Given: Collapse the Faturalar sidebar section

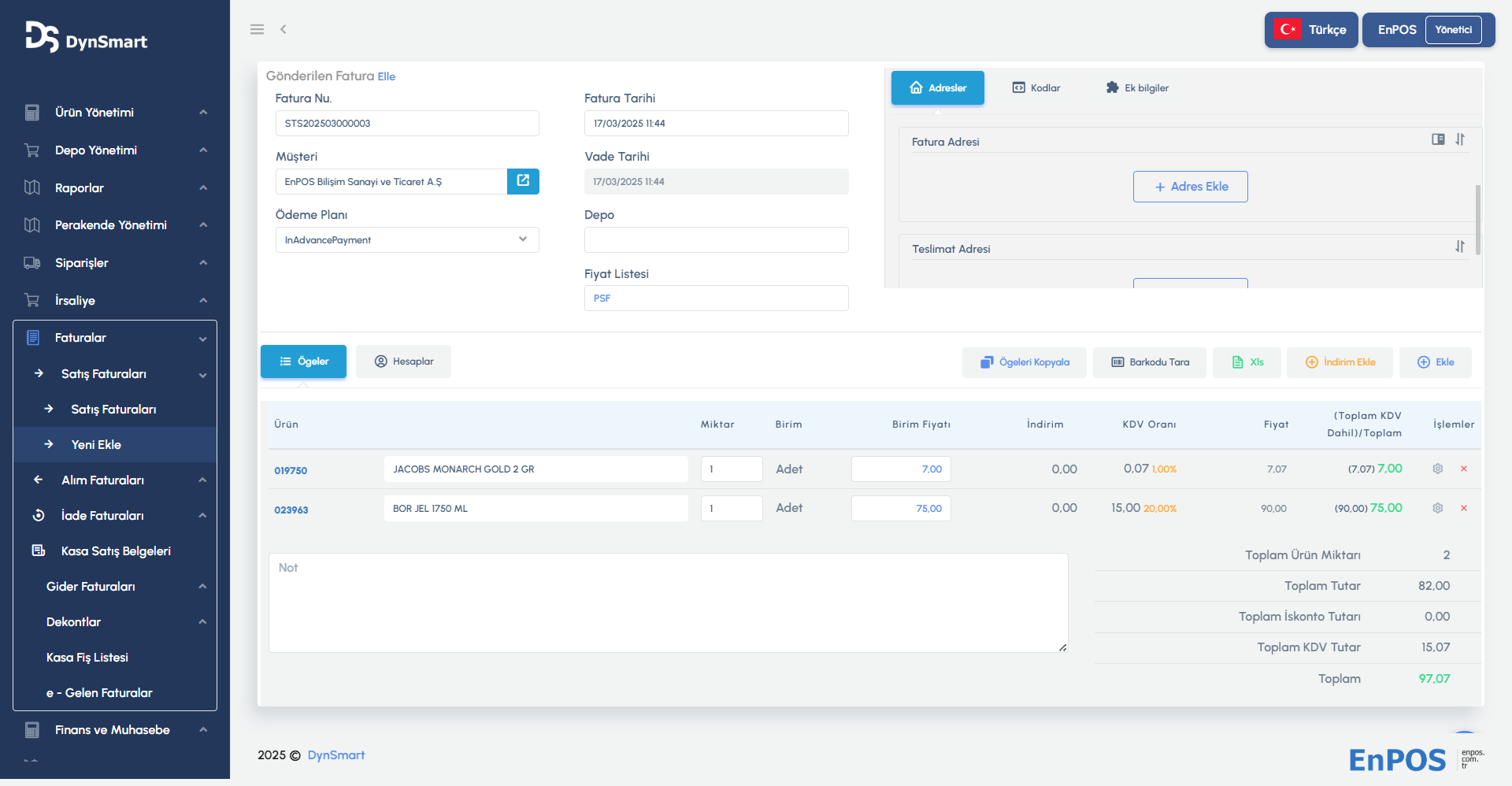Looking at the screenshot, I should tap(115, 338).
